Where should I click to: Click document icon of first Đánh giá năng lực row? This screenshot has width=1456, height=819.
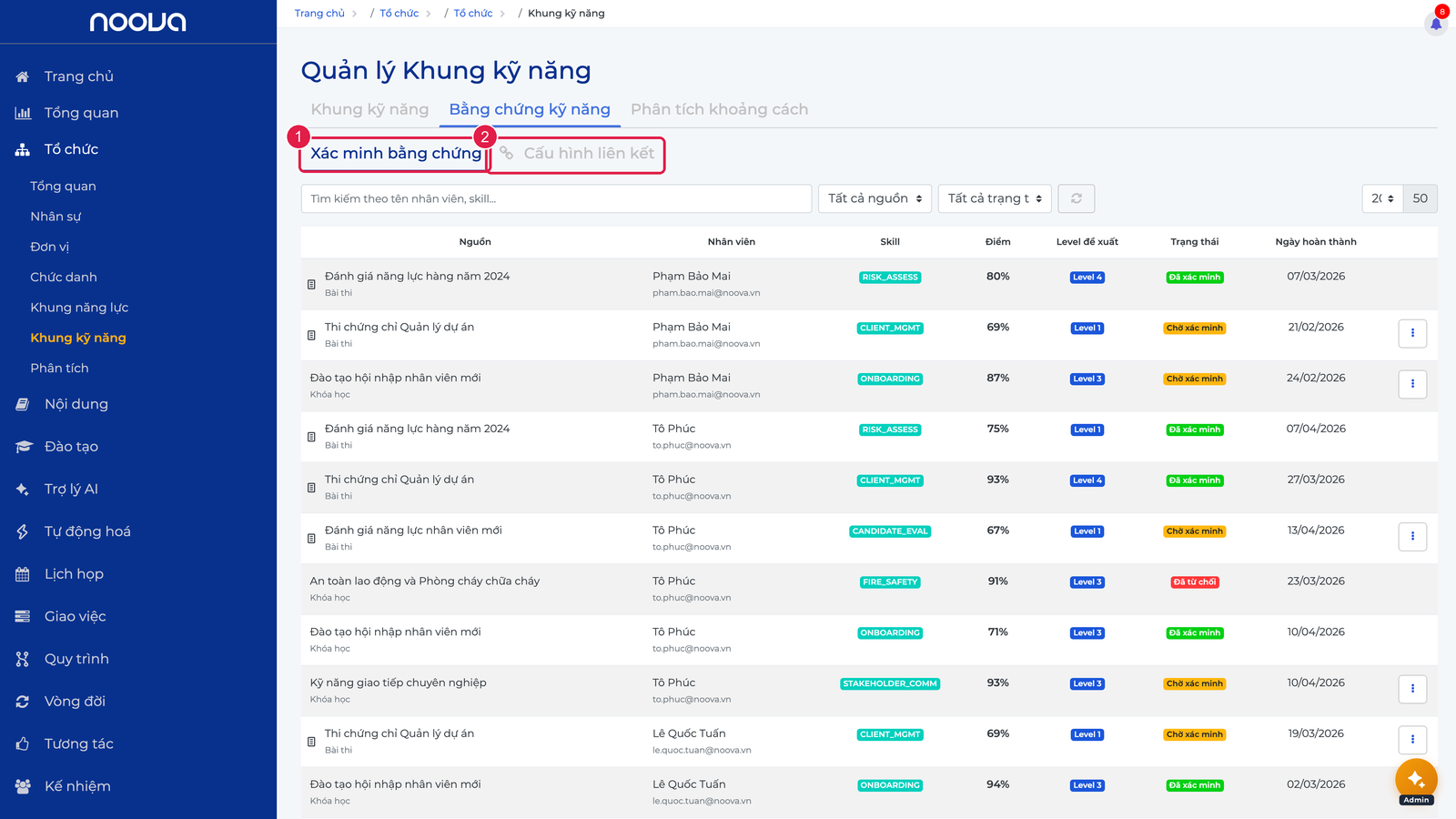tap(311, 284)
